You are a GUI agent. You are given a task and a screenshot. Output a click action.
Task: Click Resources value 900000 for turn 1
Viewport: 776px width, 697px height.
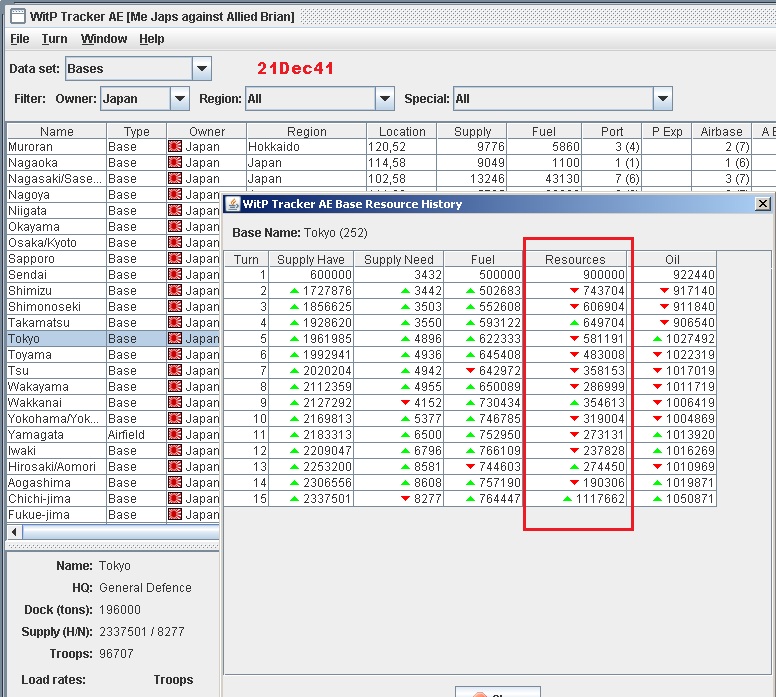point(604,275)
